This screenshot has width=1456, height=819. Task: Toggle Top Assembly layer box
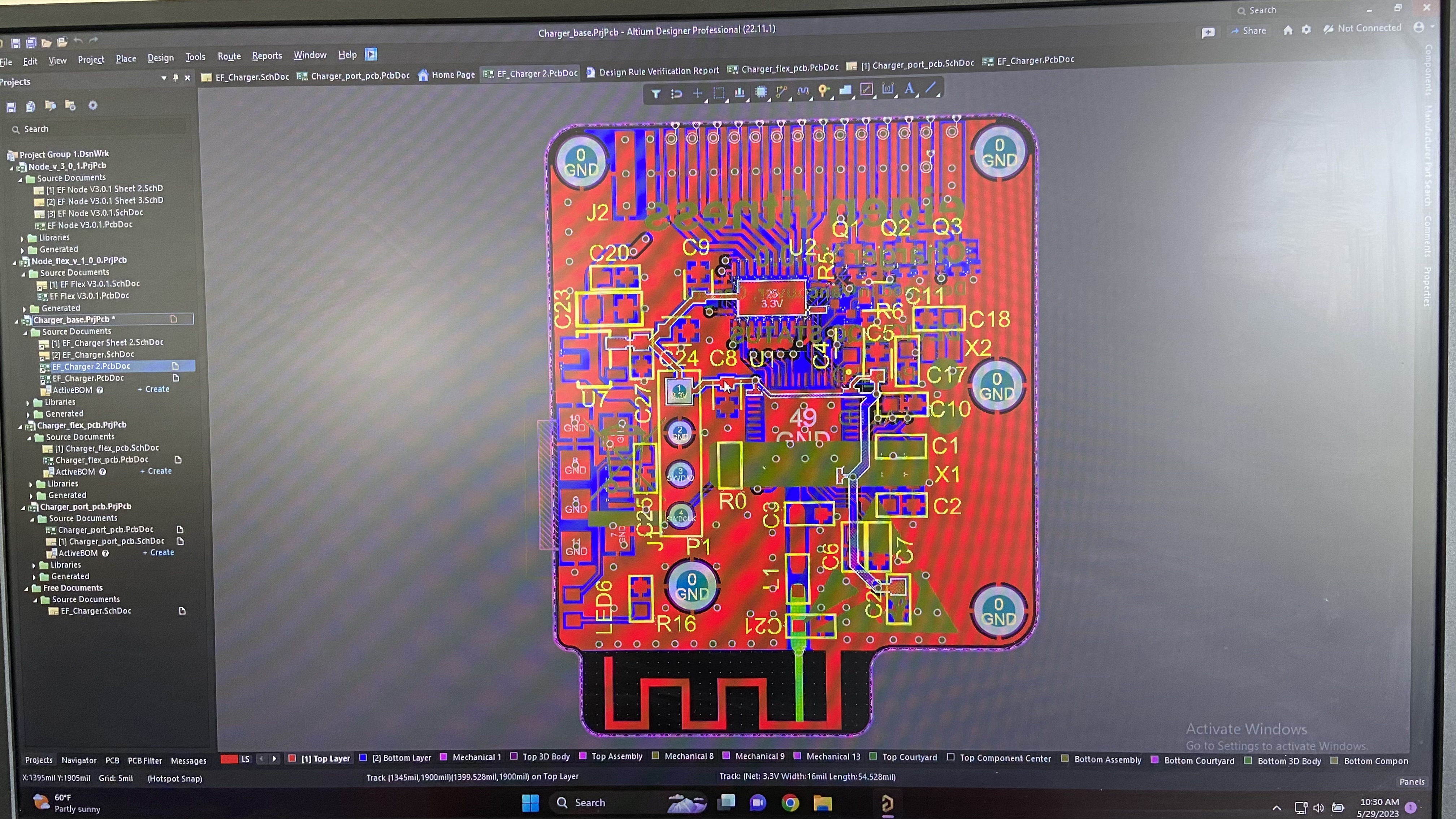pyautogui.click(x=583, y=756)
